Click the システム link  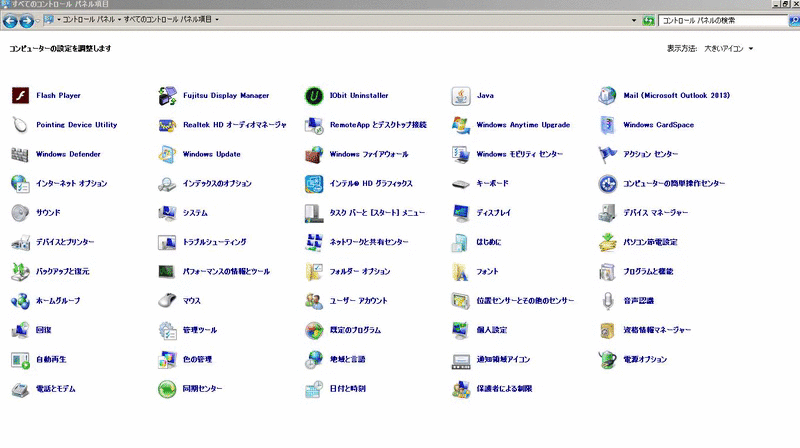(x=195, y=213)
